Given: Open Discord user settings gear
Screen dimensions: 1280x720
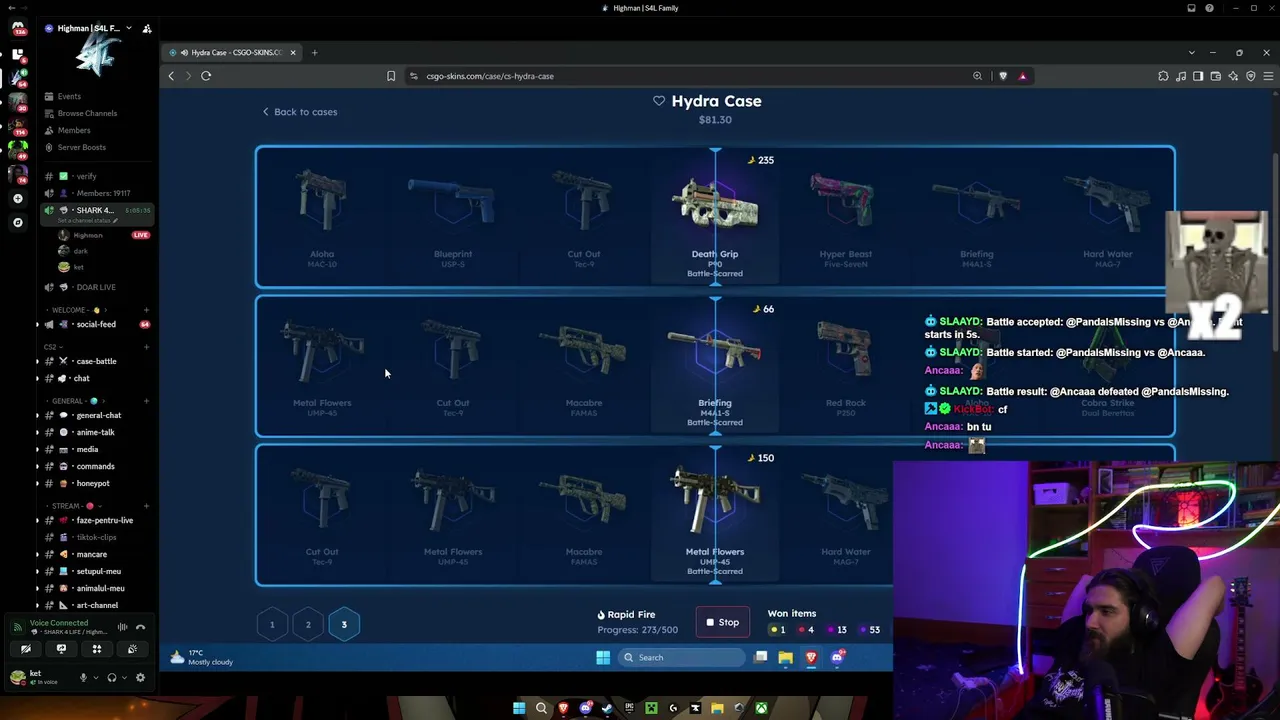Looking at the screenshot, I should [x=140, y=677].
